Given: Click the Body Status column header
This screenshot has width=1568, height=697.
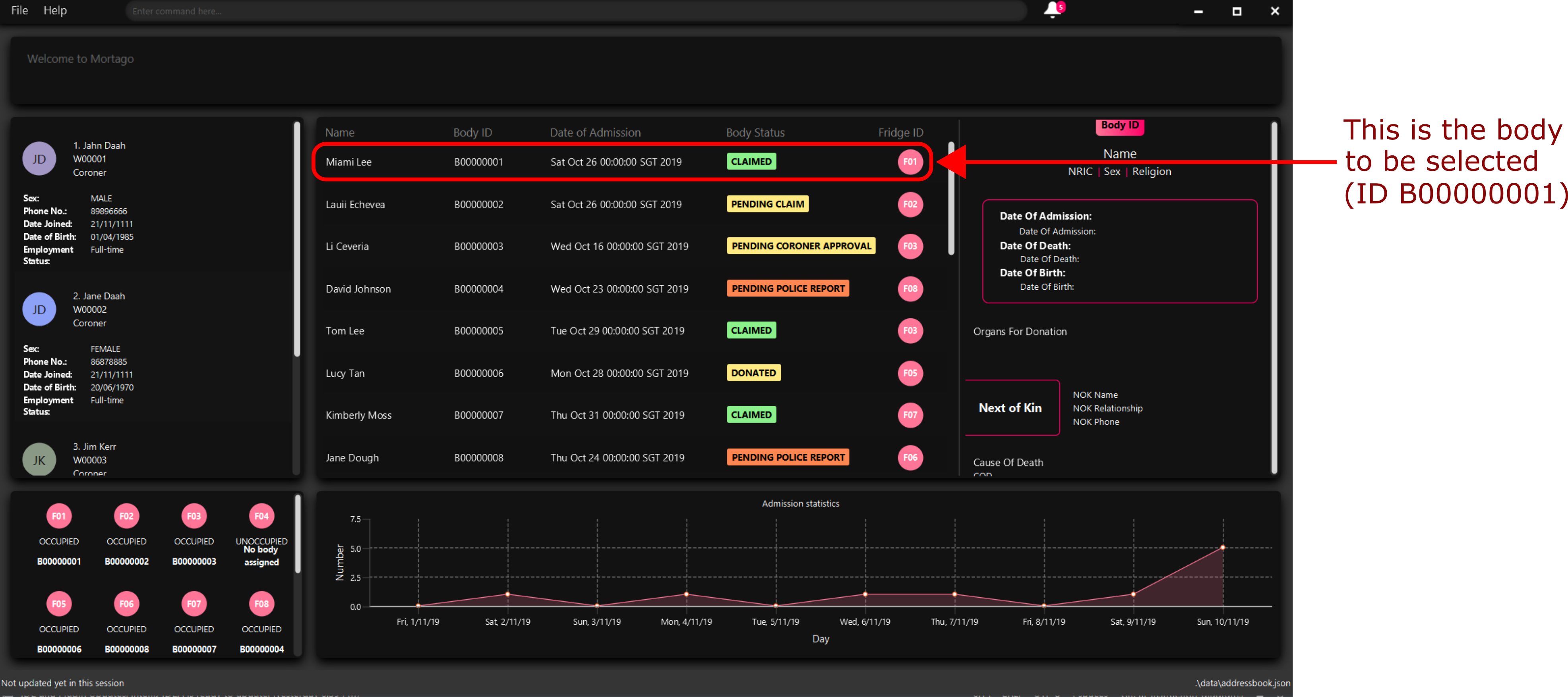Looking at the screenshot, I should [x=755, y=133].
